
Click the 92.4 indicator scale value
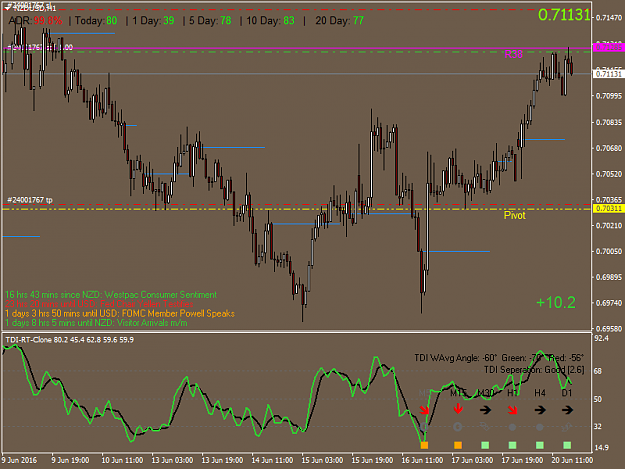[x=601, y=339]
